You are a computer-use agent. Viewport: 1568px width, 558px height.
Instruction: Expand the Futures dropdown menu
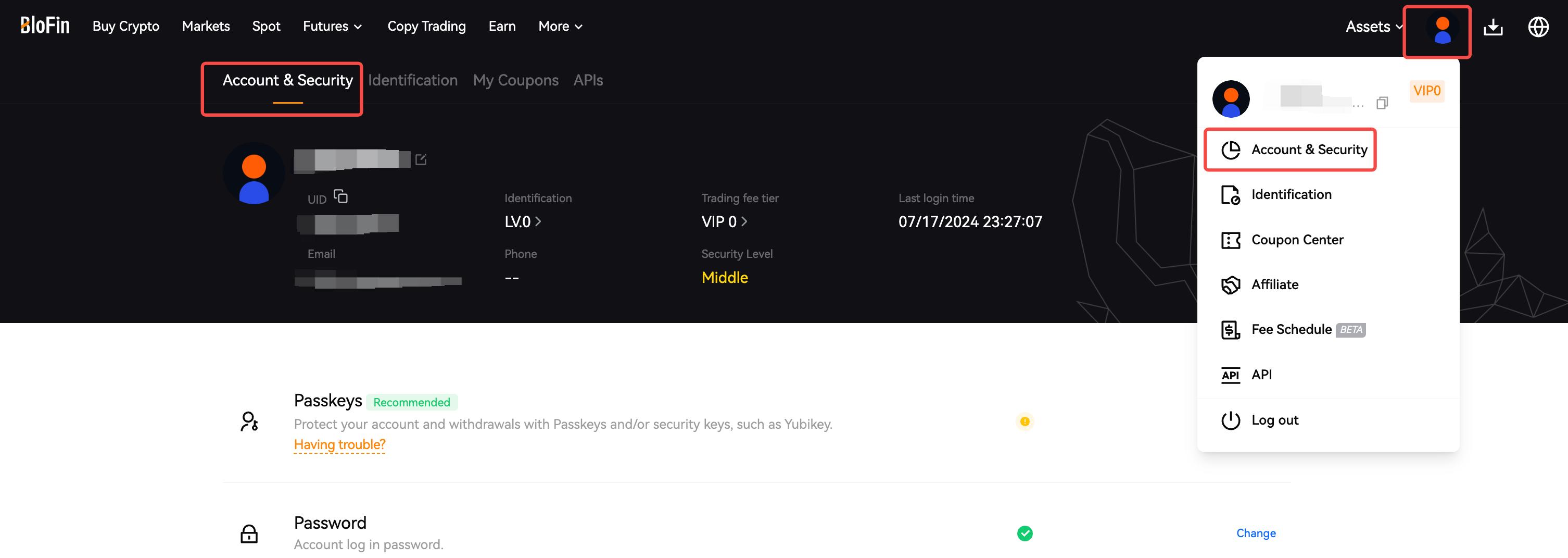pos(332,26)
